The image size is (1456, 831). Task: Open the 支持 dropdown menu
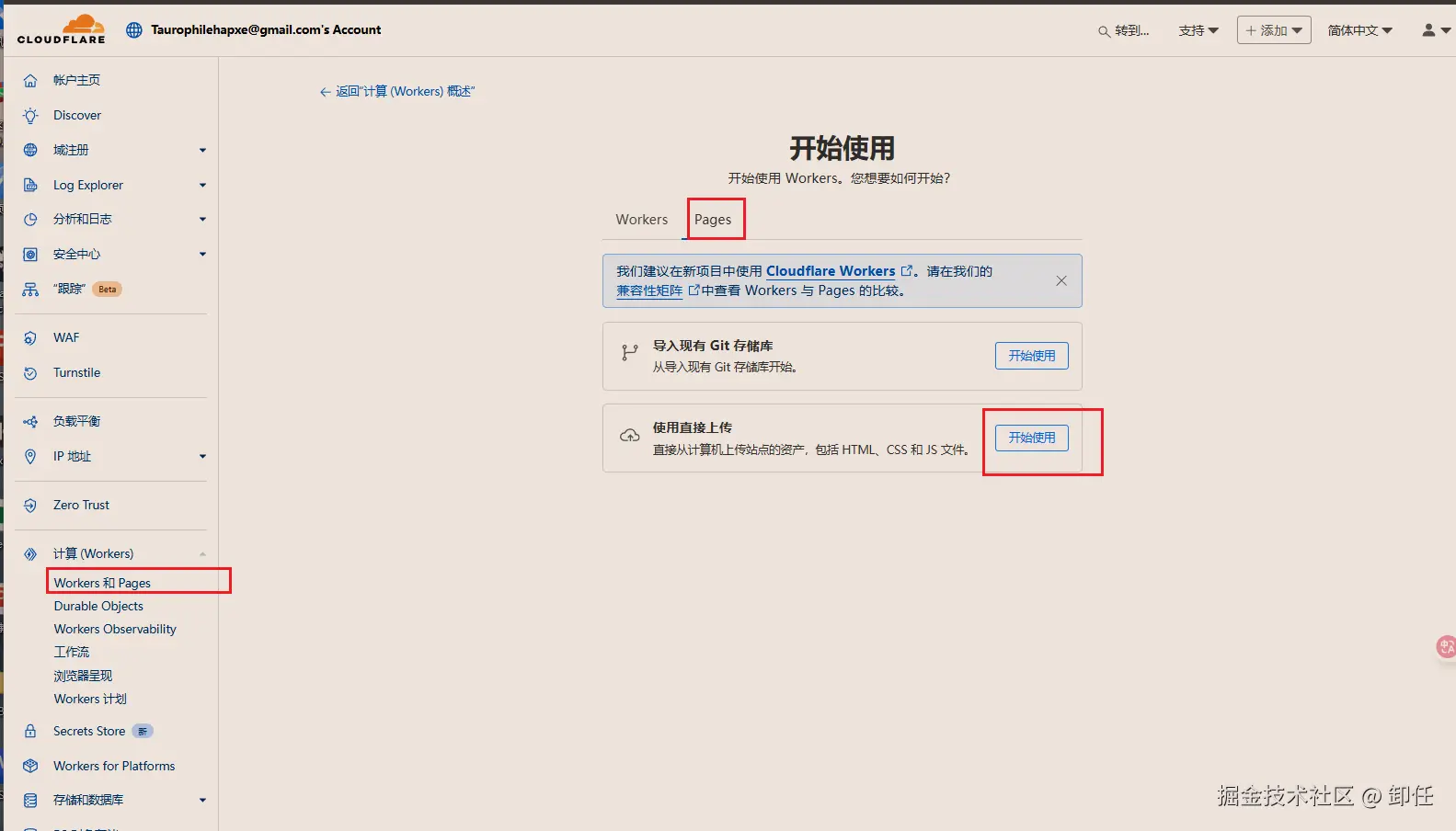pyautogui.click(x=1198, y=30)
